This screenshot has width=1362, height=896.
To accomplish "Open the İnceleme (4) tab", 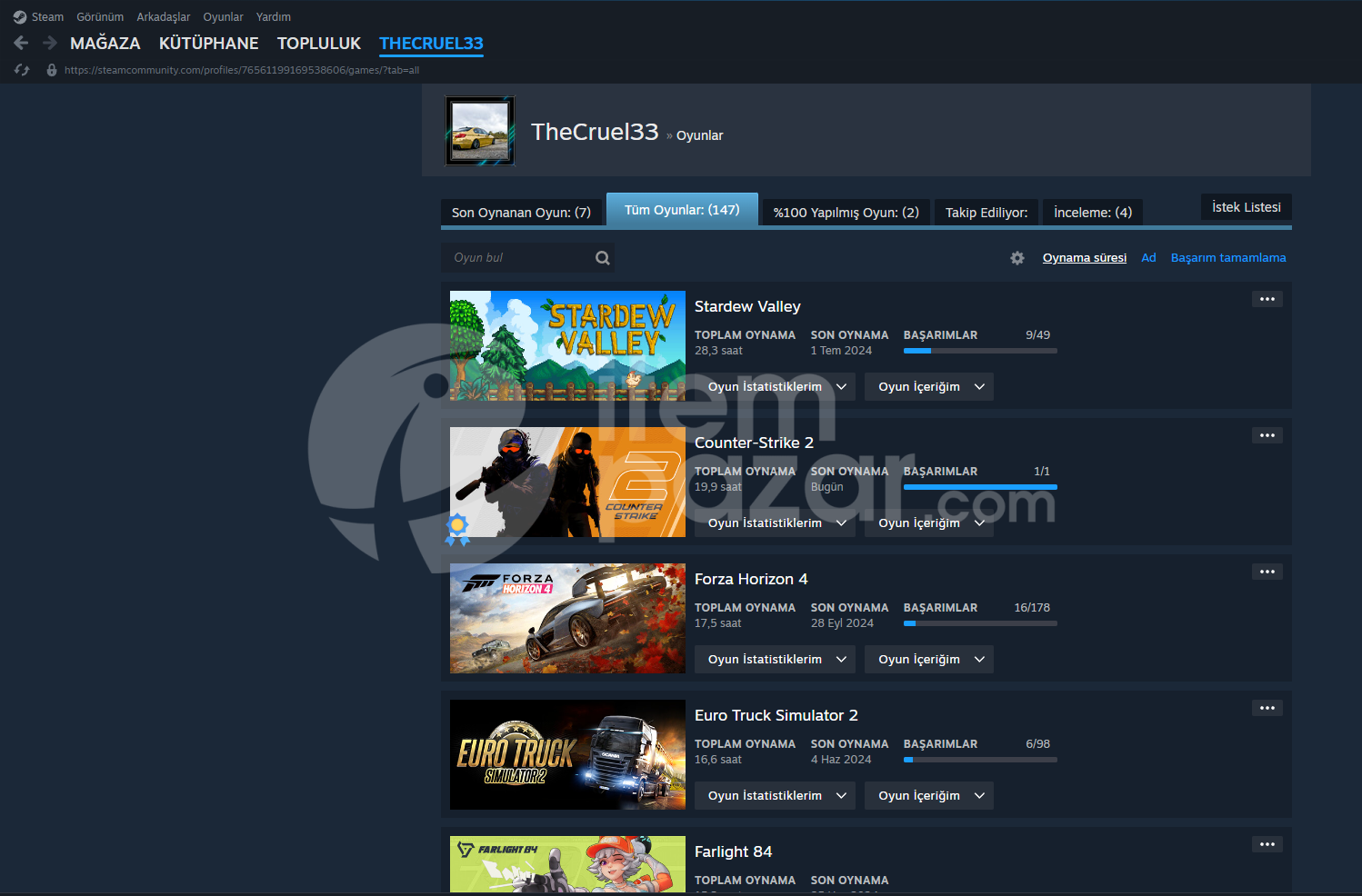I will point(1093,213).
